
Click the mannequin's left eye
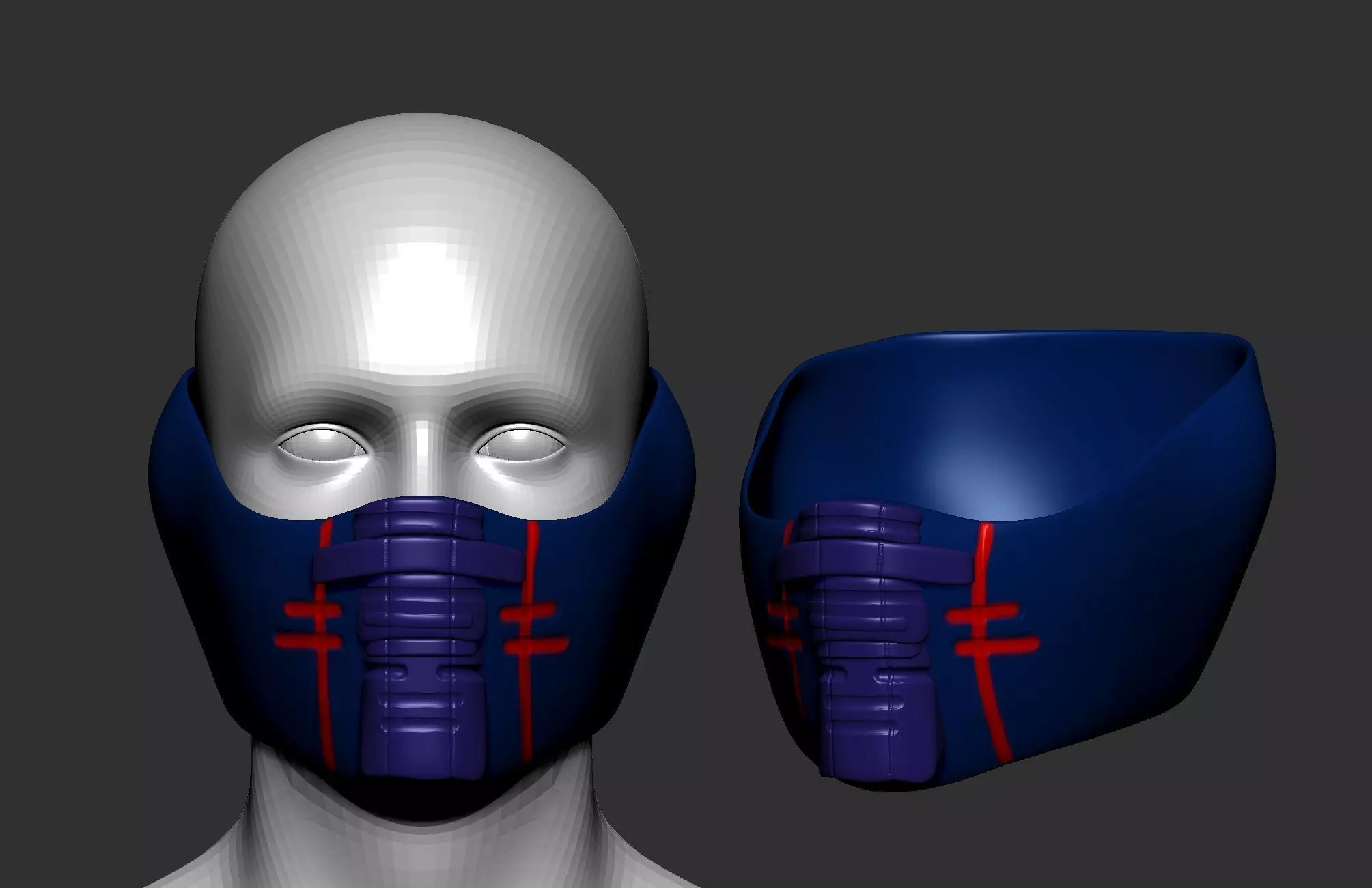[x=322, y=445]
